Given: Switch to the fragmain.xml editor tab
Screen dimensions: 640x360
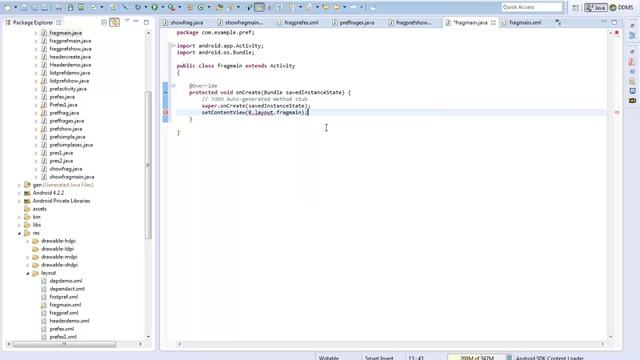Looking at the screenshot, I should (521, 22).
